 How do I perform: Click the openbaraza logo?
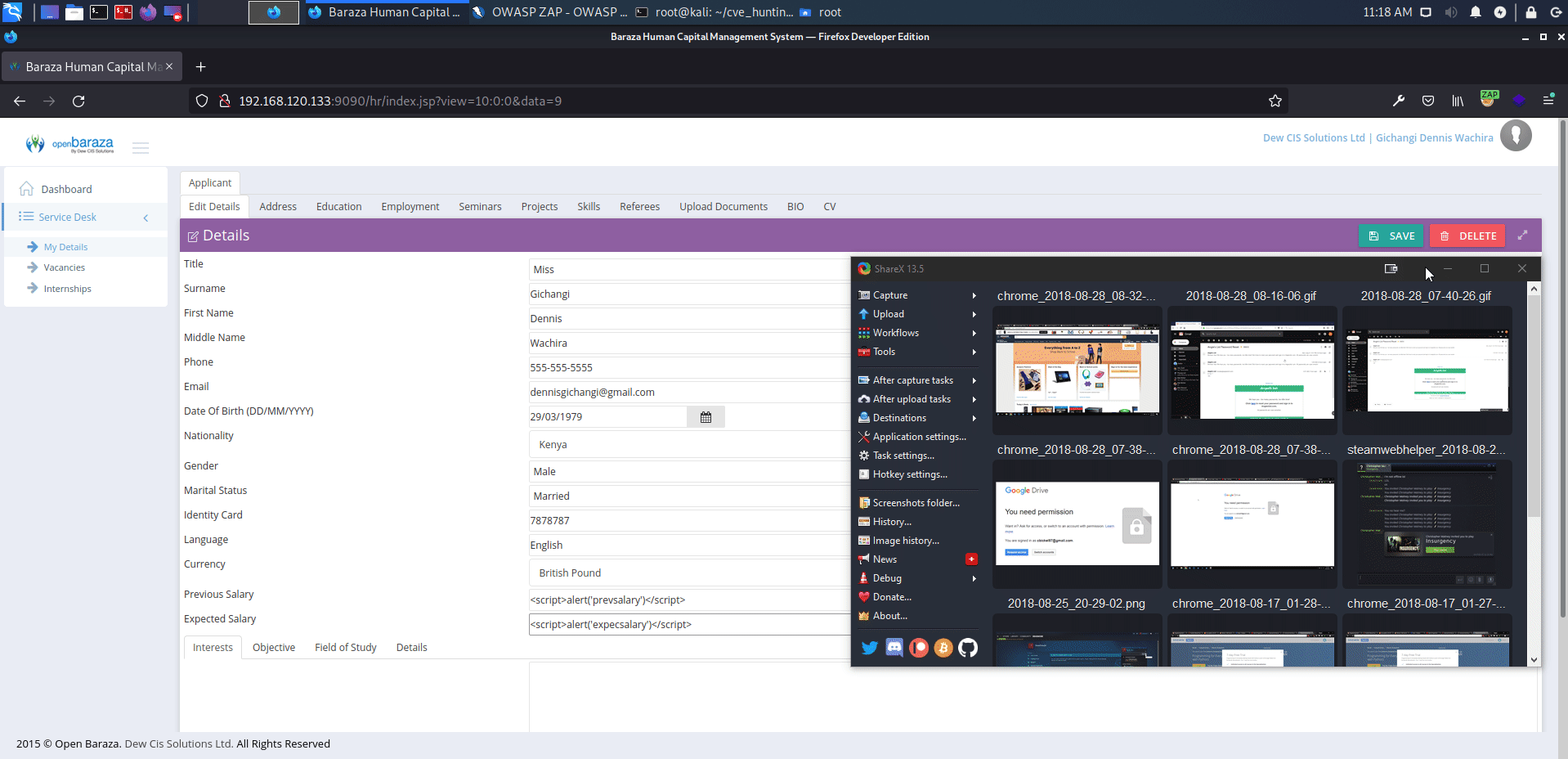69,145
